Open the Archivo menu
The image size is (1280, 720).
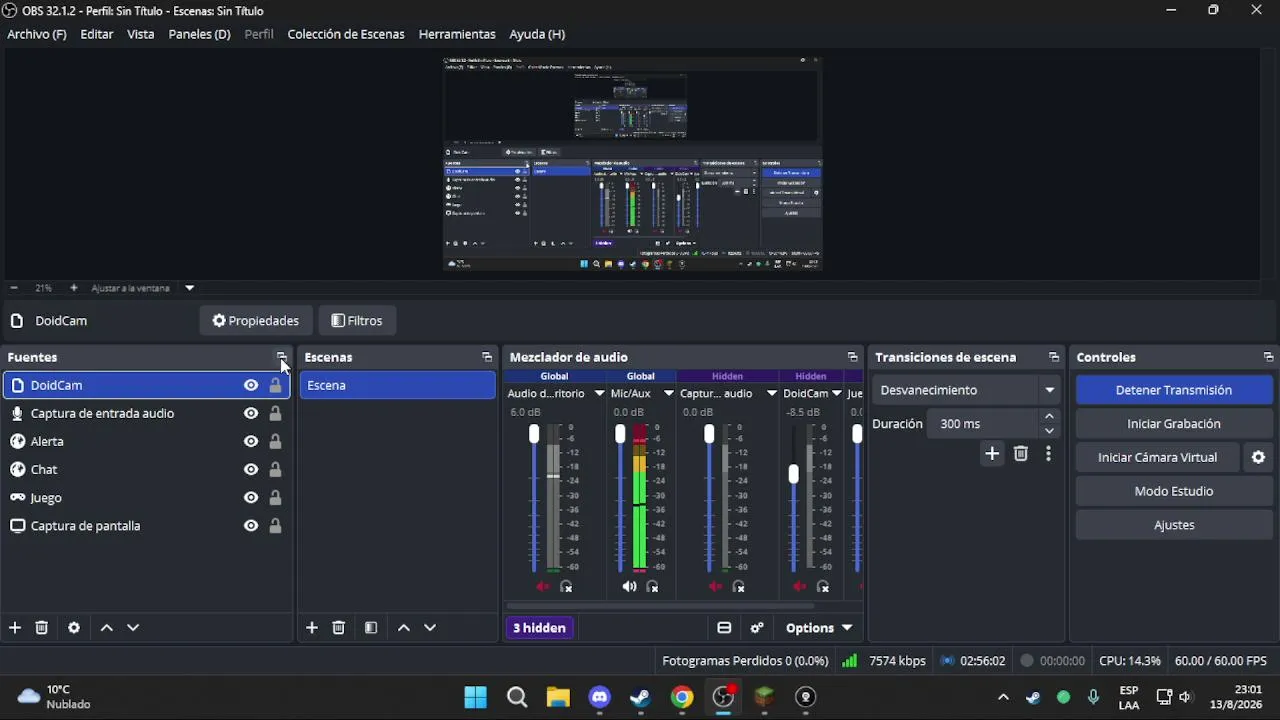[37, 34]
